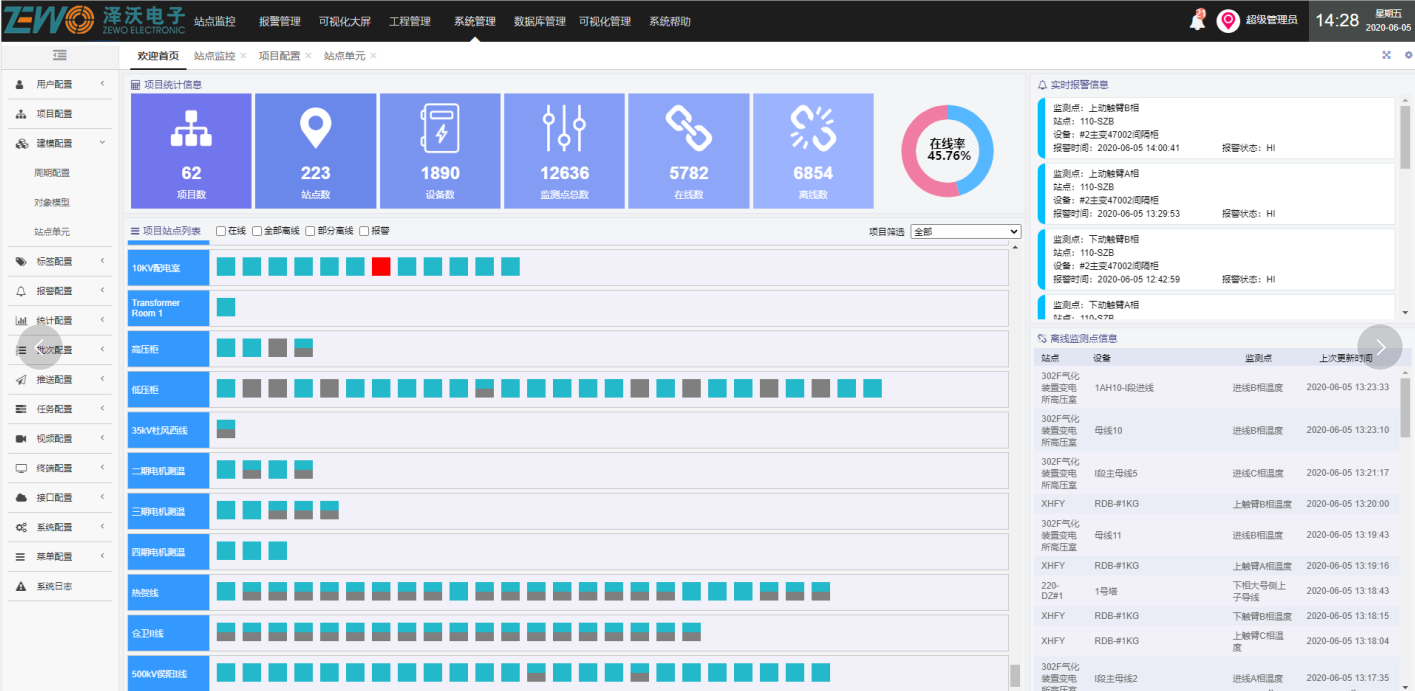1415x691 pixels.
Task: Click the alarm bell notification icon
Action: (1197, 21)
